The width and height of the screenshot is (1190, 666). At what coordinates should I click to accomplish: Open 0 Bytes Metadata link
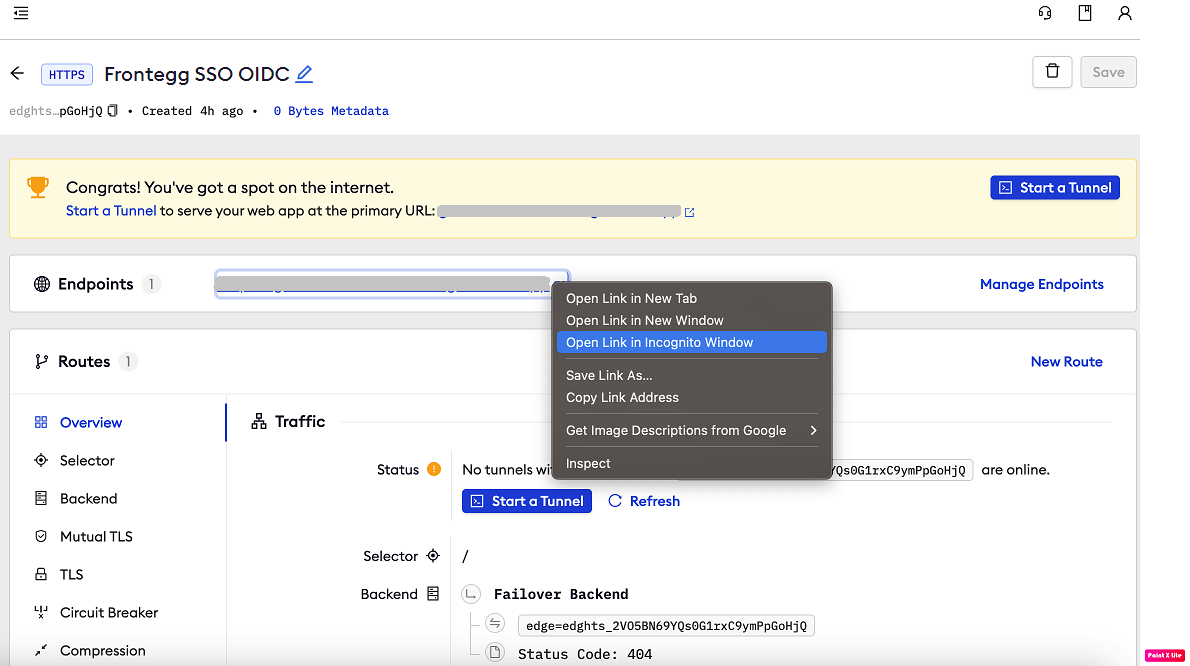tap(331, 111)
